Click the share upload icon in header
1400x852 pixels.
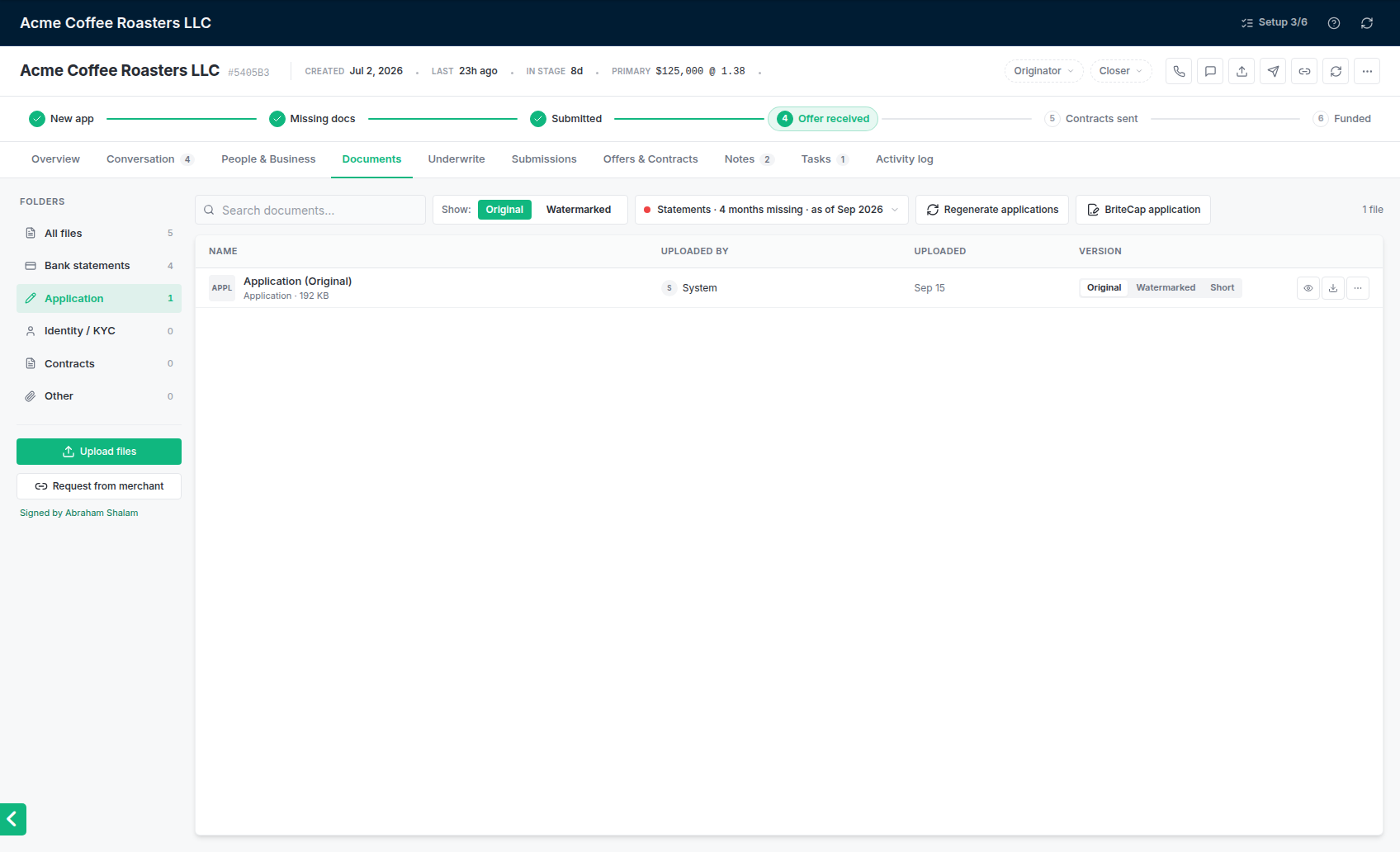(1242, 71)
